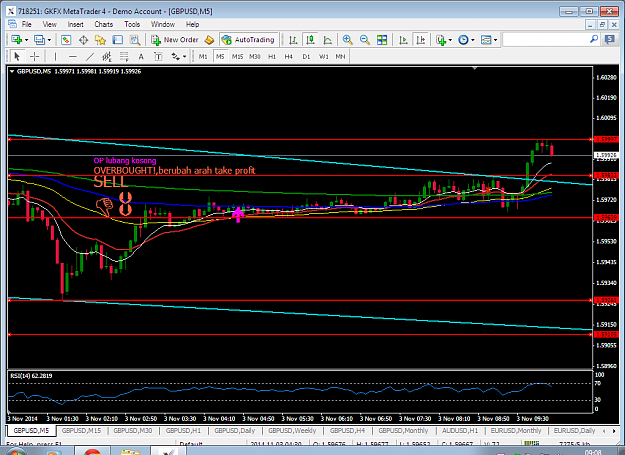This screenshot has height=455, width=625.
Task: Open the chat notifications icon
Action: click(x=609, y=39)
